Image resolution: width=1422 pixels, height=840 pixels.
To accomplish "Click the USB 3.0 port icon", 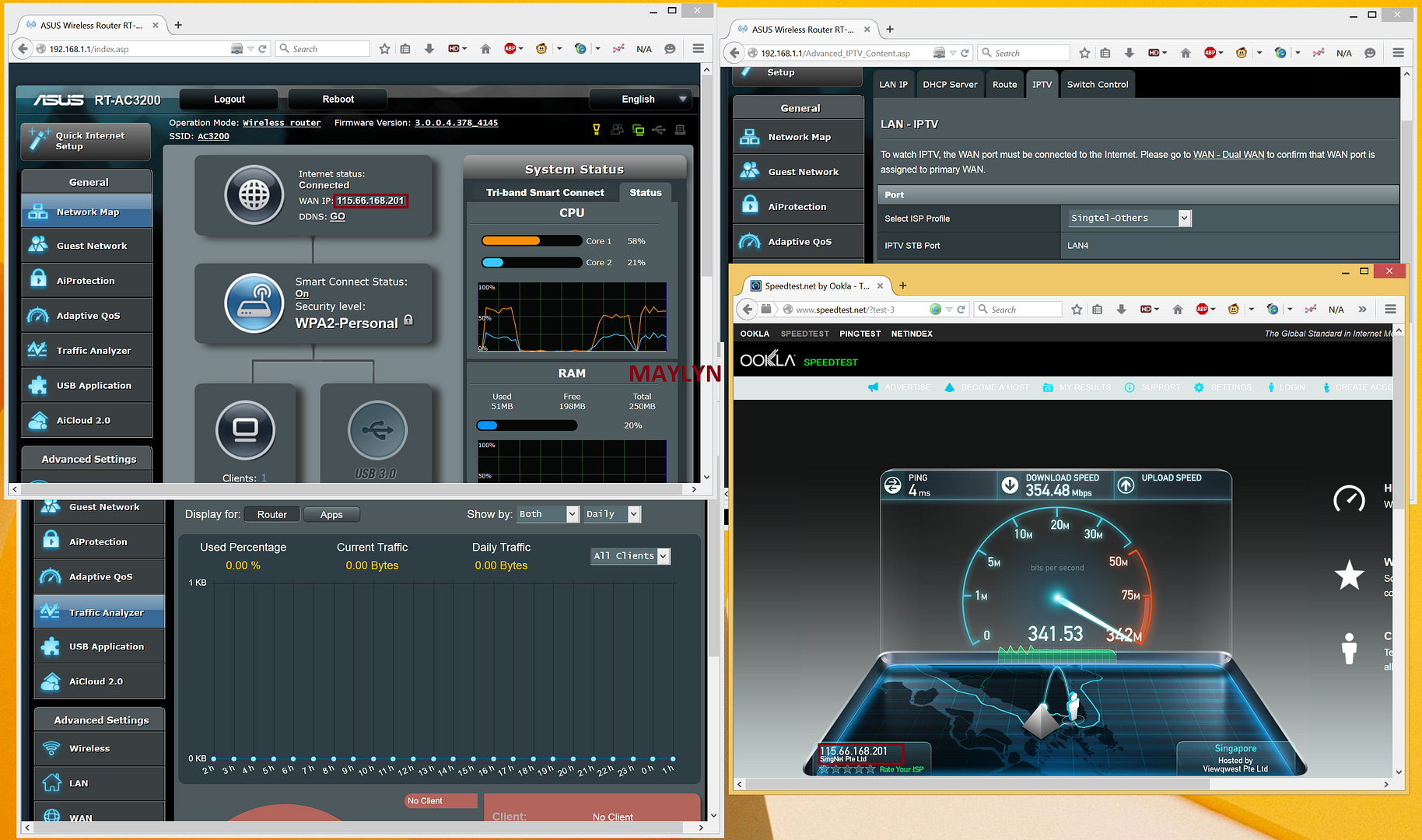I will coord(377,429).
